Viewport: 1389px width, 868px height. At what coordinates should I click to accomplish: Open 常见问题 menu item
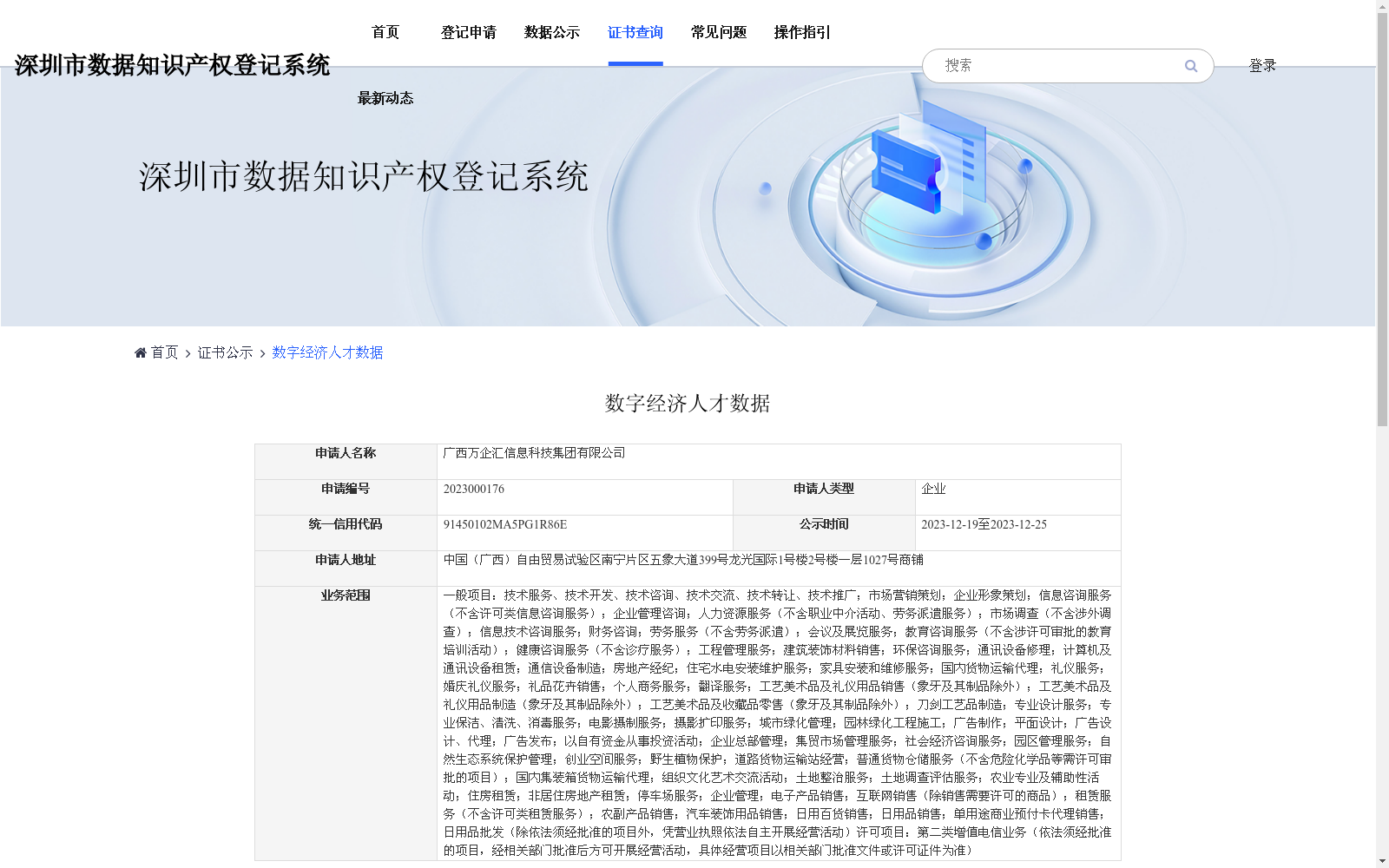tap(719, 33)
